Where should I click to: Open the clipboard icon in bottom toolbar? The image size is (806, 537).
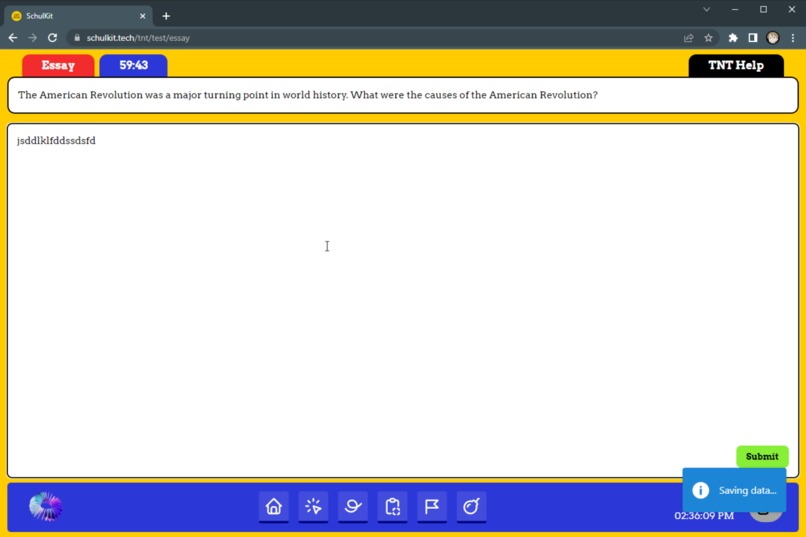tap(392, 506)
